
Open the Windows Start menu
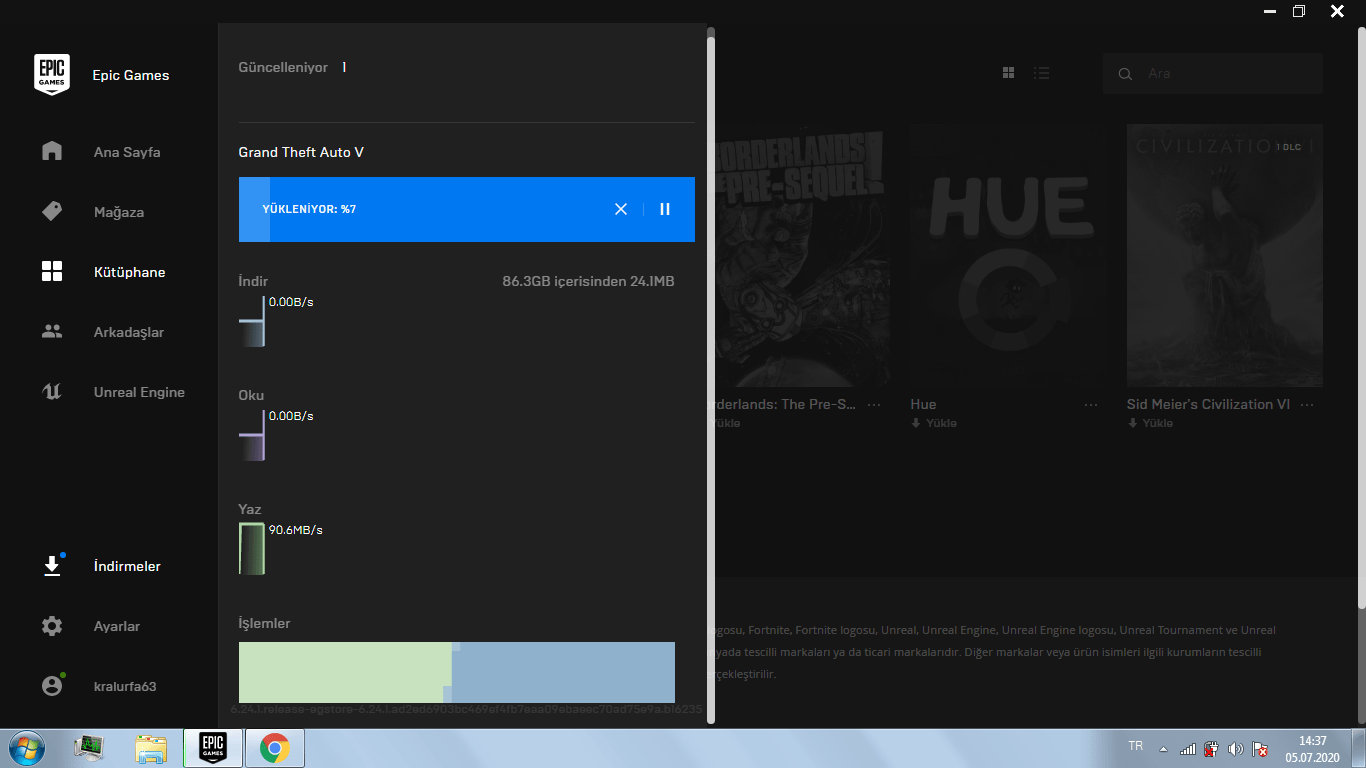tap(27, 748)
